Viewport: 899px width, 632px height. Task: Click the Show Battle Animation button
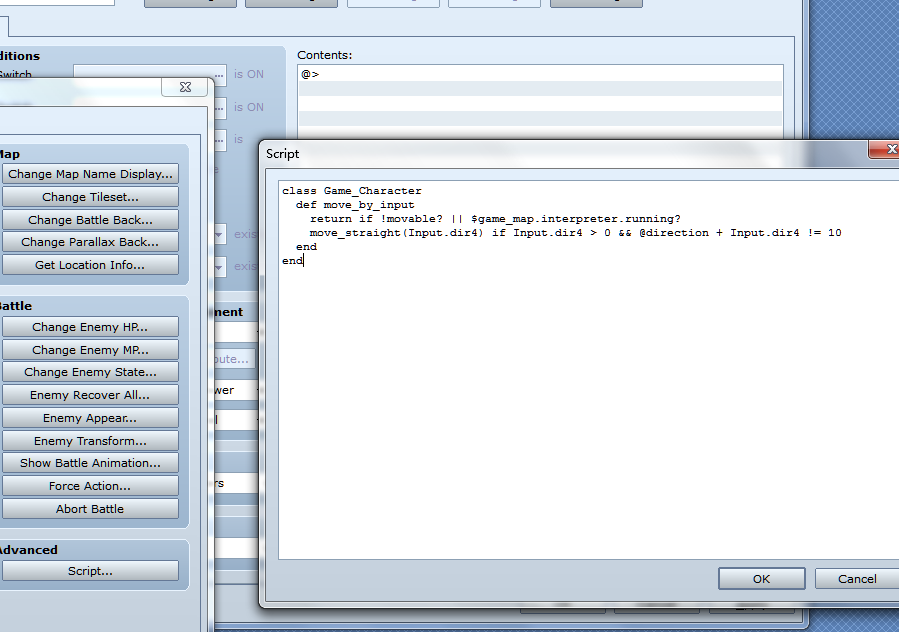pyautogui.click(x=90, y=463)
